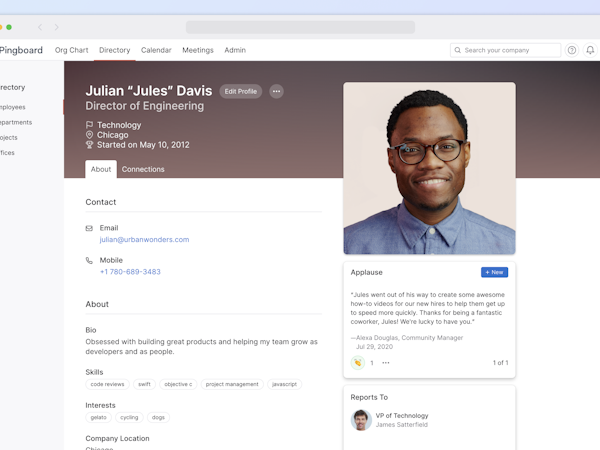This screenshot has height=450, width=600.
Task: Click 'Alexa Douglas, Community Manager' attribution
Action: [407, 338]
